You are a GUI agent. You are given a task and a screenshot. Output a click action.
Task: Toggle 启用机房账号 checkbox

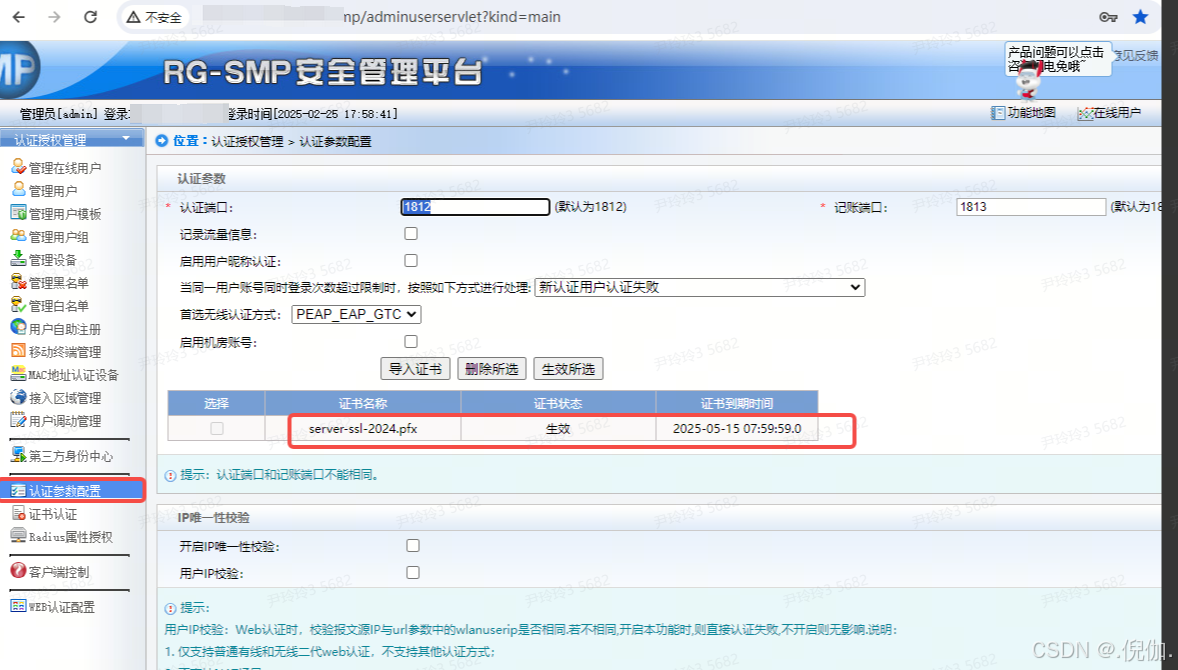click(x=411, y=341)
